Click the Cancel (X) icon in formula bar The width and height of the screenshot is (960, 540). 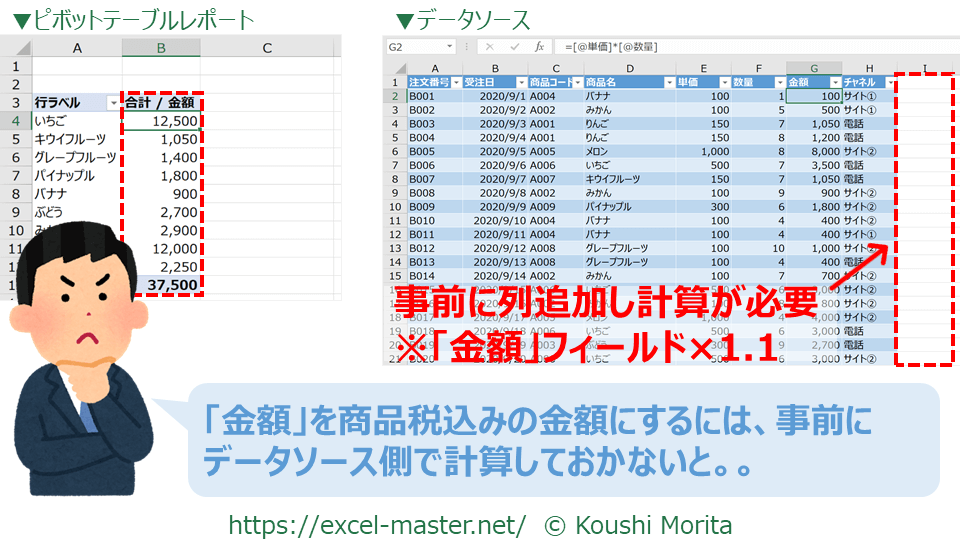(489, 47)
